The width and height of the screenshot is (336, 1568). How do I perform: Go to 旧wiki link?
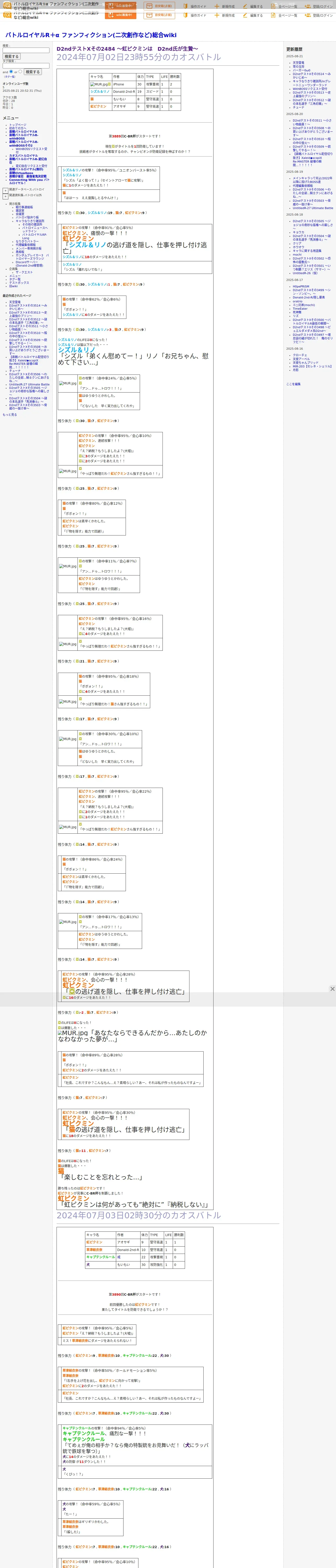tap(13, 286)
